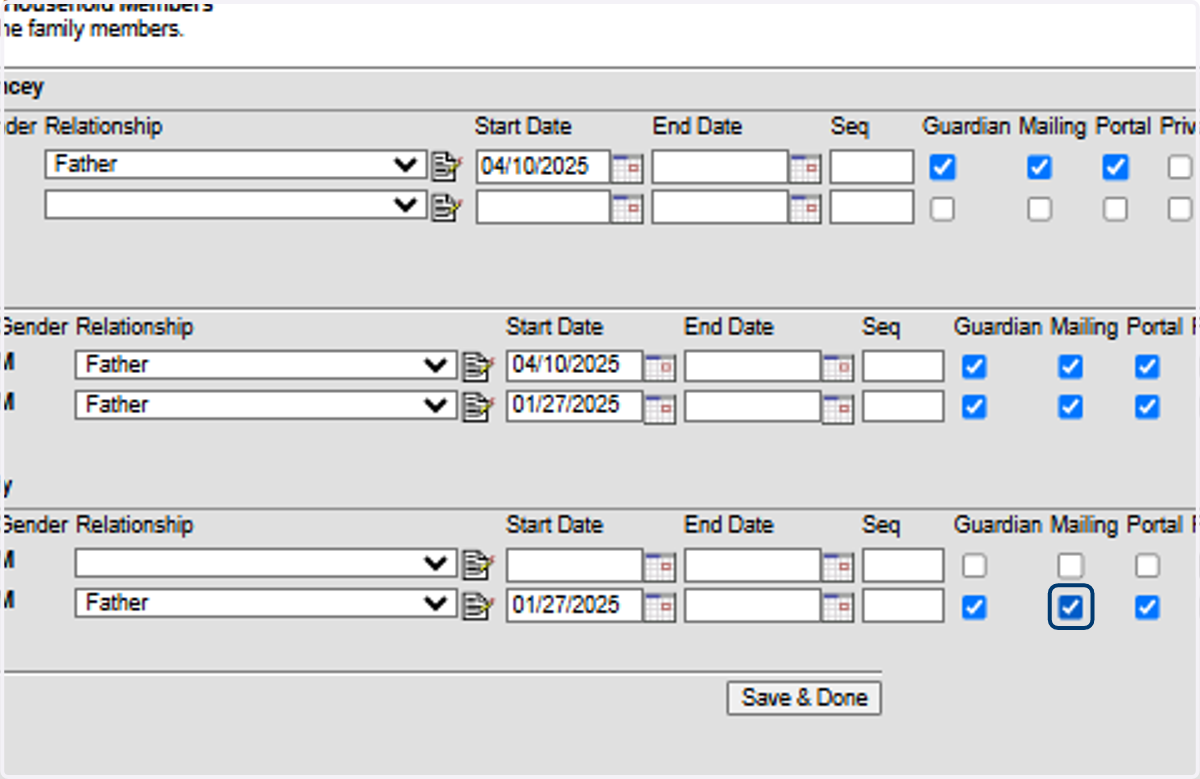The height and width of the screenshot is (779, 1200).
Task: Open notes icon beside Father in top section
Action: (x=446, y=166)
